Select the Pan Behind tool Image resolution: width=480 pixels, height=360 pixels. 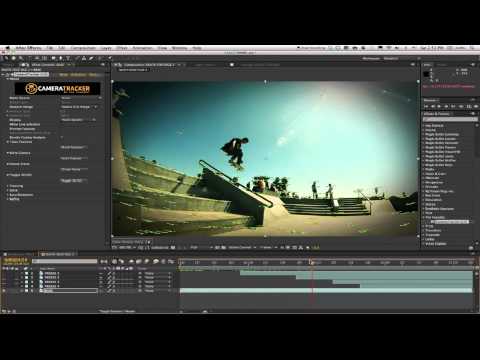point(45,58)
